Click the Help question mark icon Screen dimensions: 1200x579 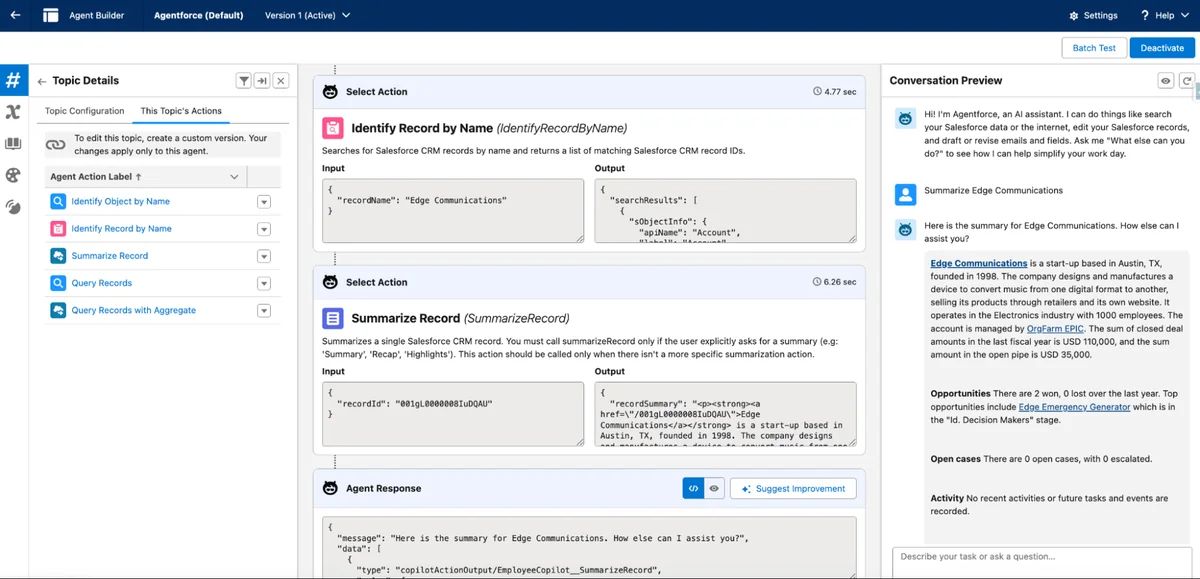1145,15
